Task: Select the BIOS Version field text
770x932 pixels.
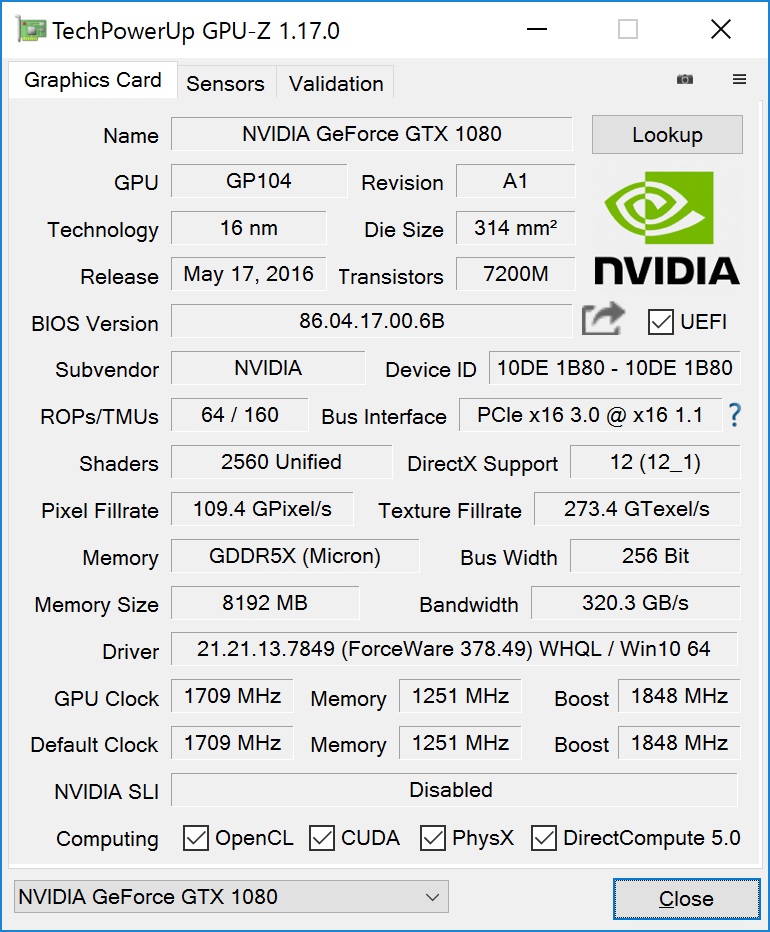Action: pos(370,322)
